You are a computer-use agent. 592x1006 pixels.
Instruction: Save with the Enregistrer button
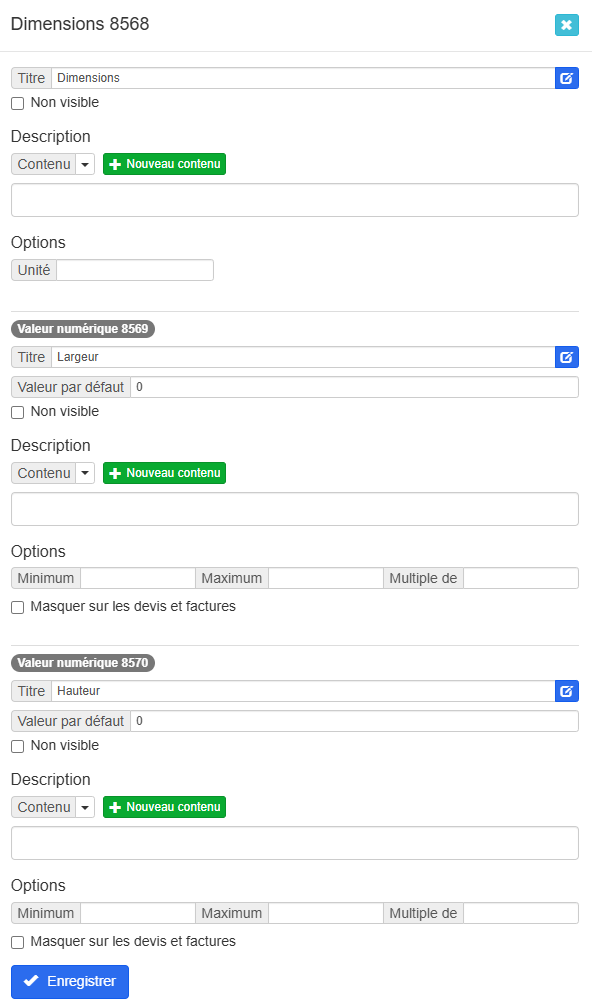tap(70, 982)
